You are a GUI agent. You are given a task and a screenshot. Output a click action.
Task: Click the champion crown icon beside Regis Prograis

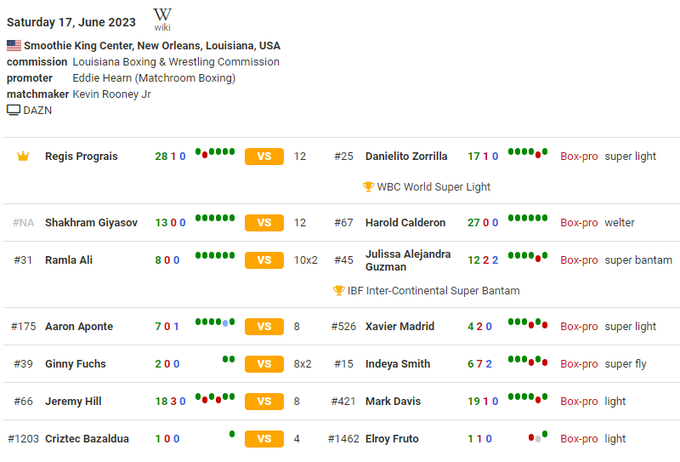point(23,156)
